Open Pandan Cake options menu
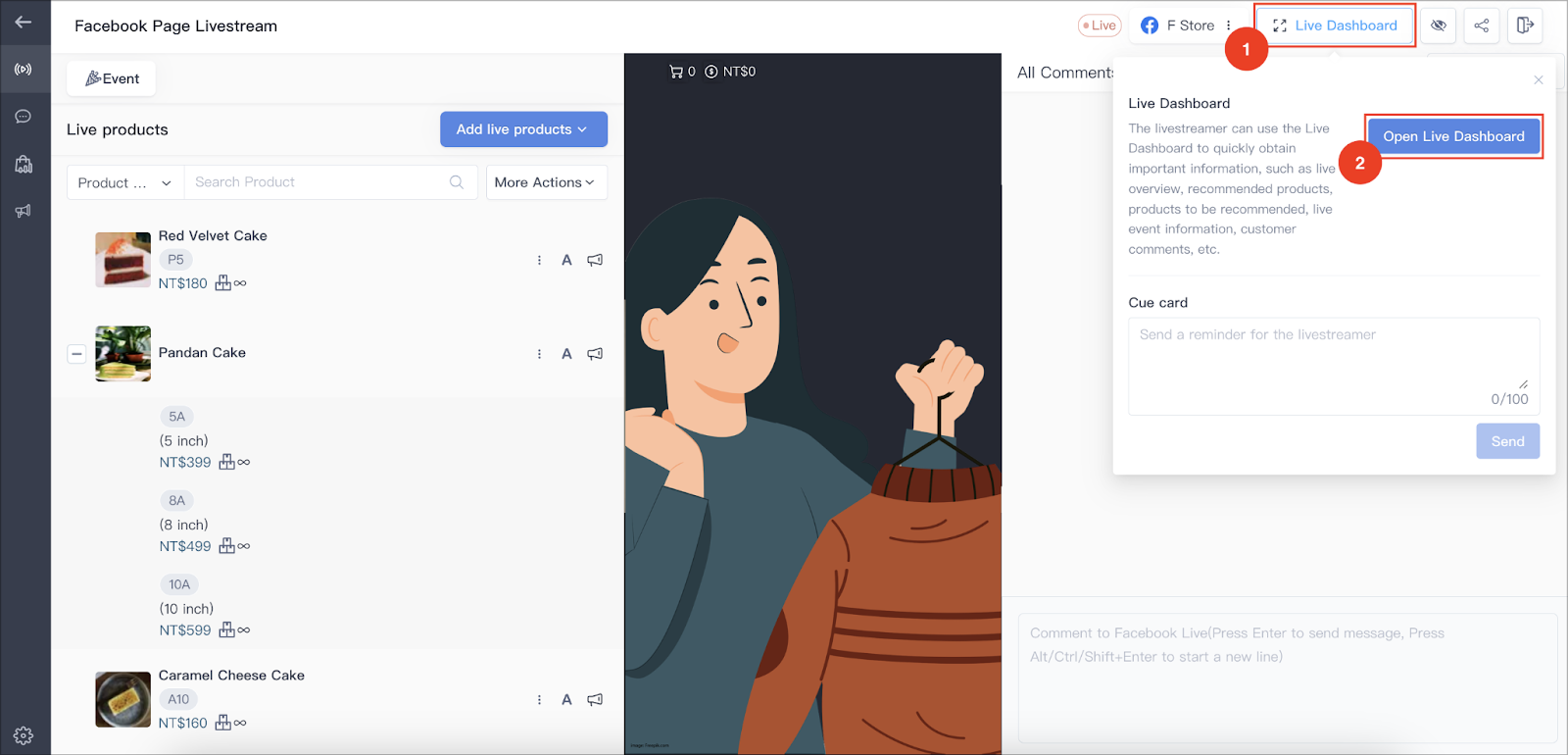Viewport: 1568px width, 755px height. pos(539,354)
